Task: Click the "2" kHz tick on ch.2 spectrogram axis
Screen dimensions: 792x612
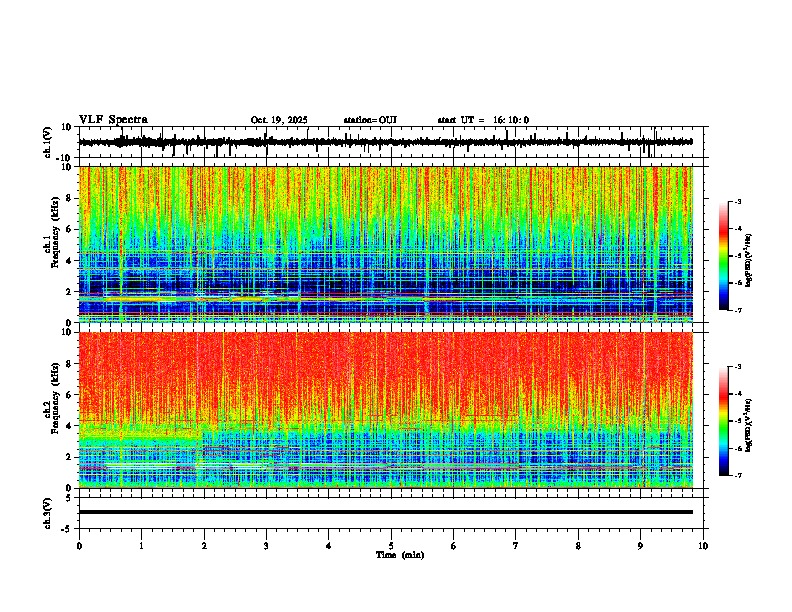Action: [x=70, y=457]
